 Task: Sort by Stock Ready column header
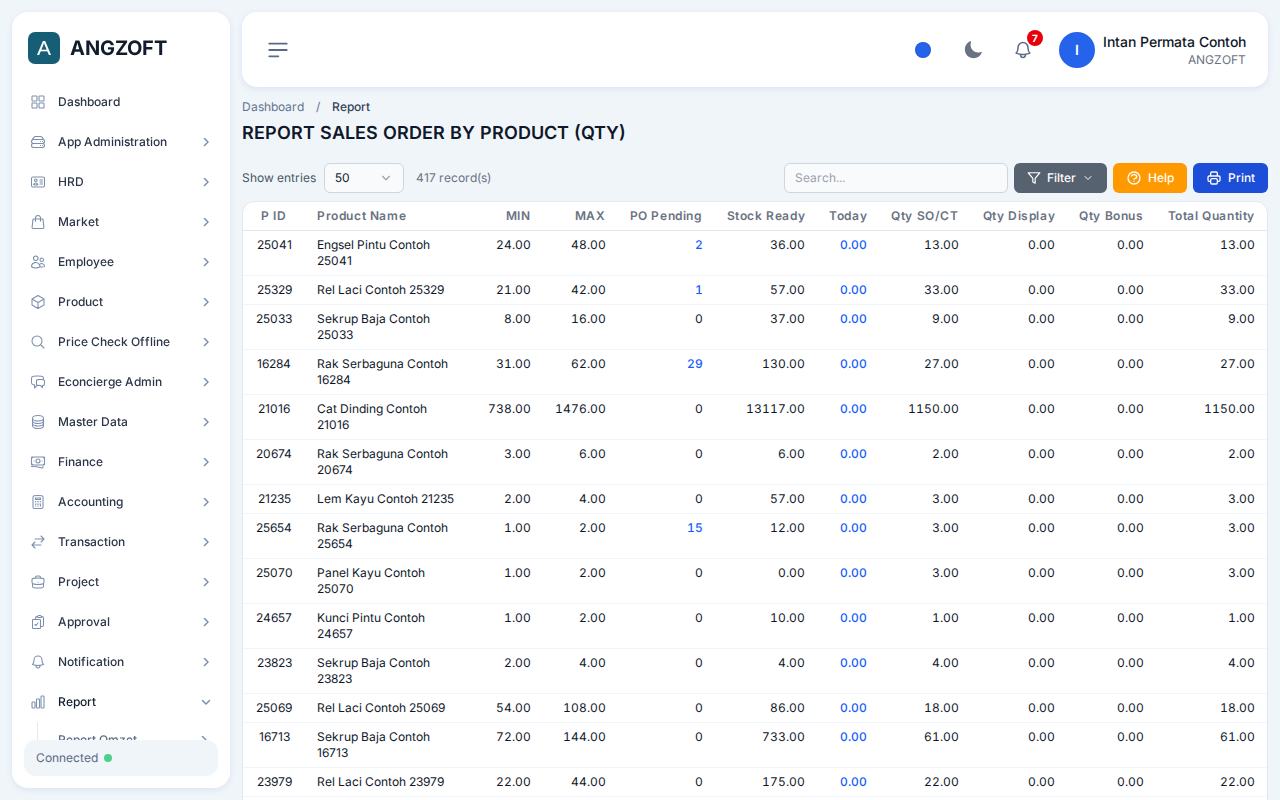click(x=766, y=216)
